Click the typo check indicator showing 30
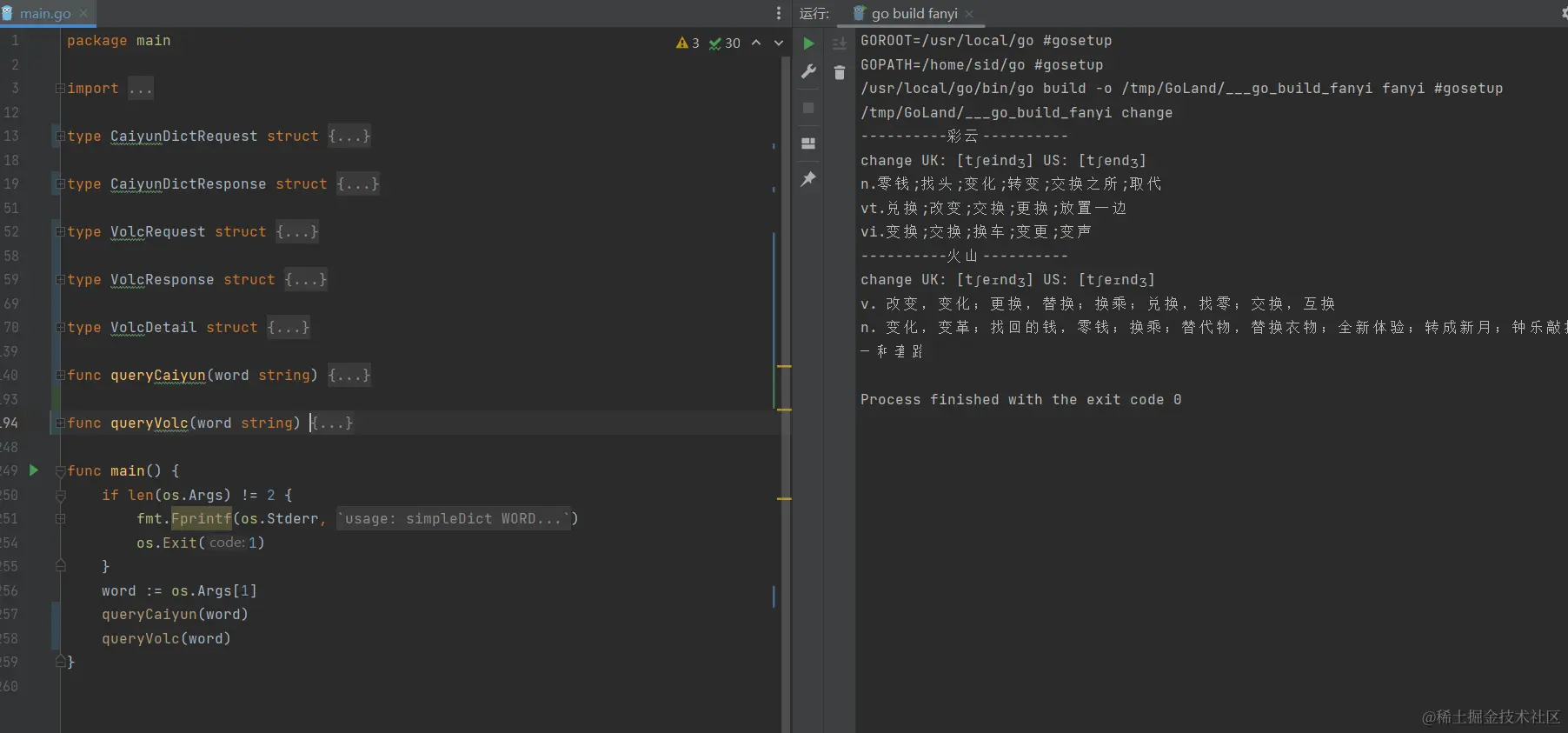The width and height of the screenshot is (1568, 733). (725, 43)
